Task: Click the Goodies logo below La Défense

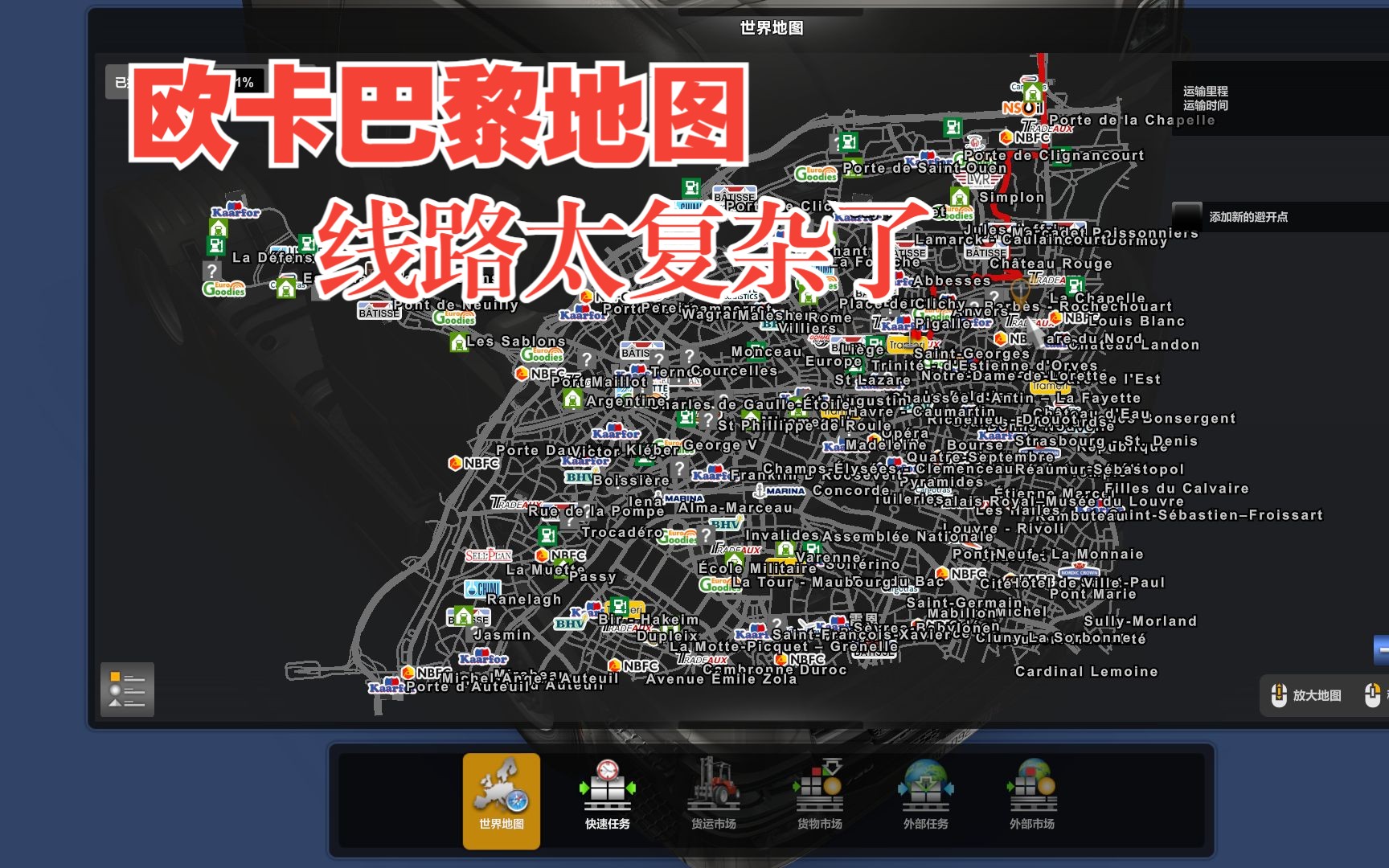Action: coord(224,289)
